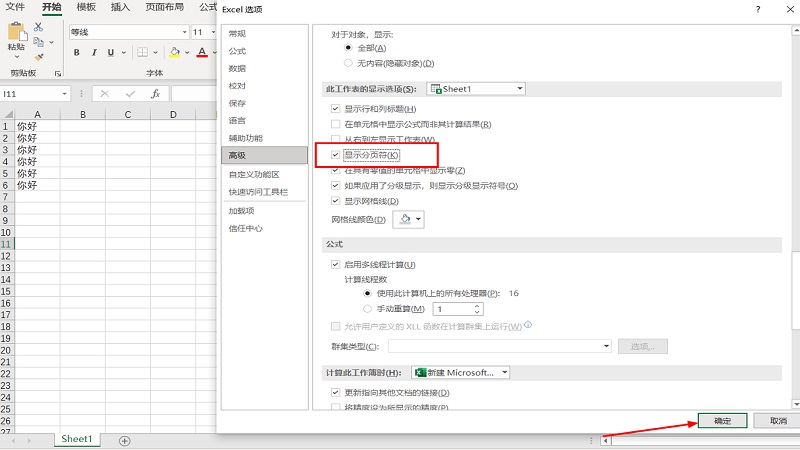The image size is (800, 450).
Task: Select the Format Painter brush icon
Action: [39, 57]
